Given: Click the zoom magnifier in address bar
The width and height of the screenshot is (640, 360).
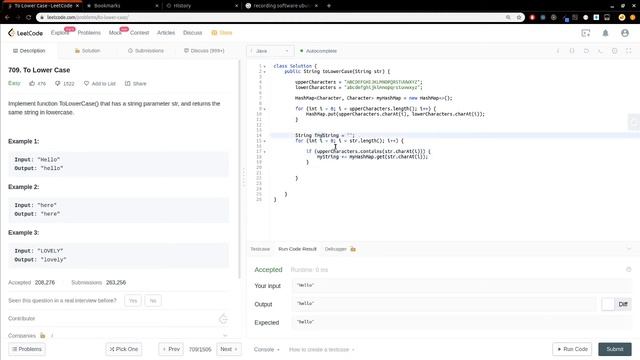Looking at the screenshot, I should pyautogui.click(x=508, y=18).
